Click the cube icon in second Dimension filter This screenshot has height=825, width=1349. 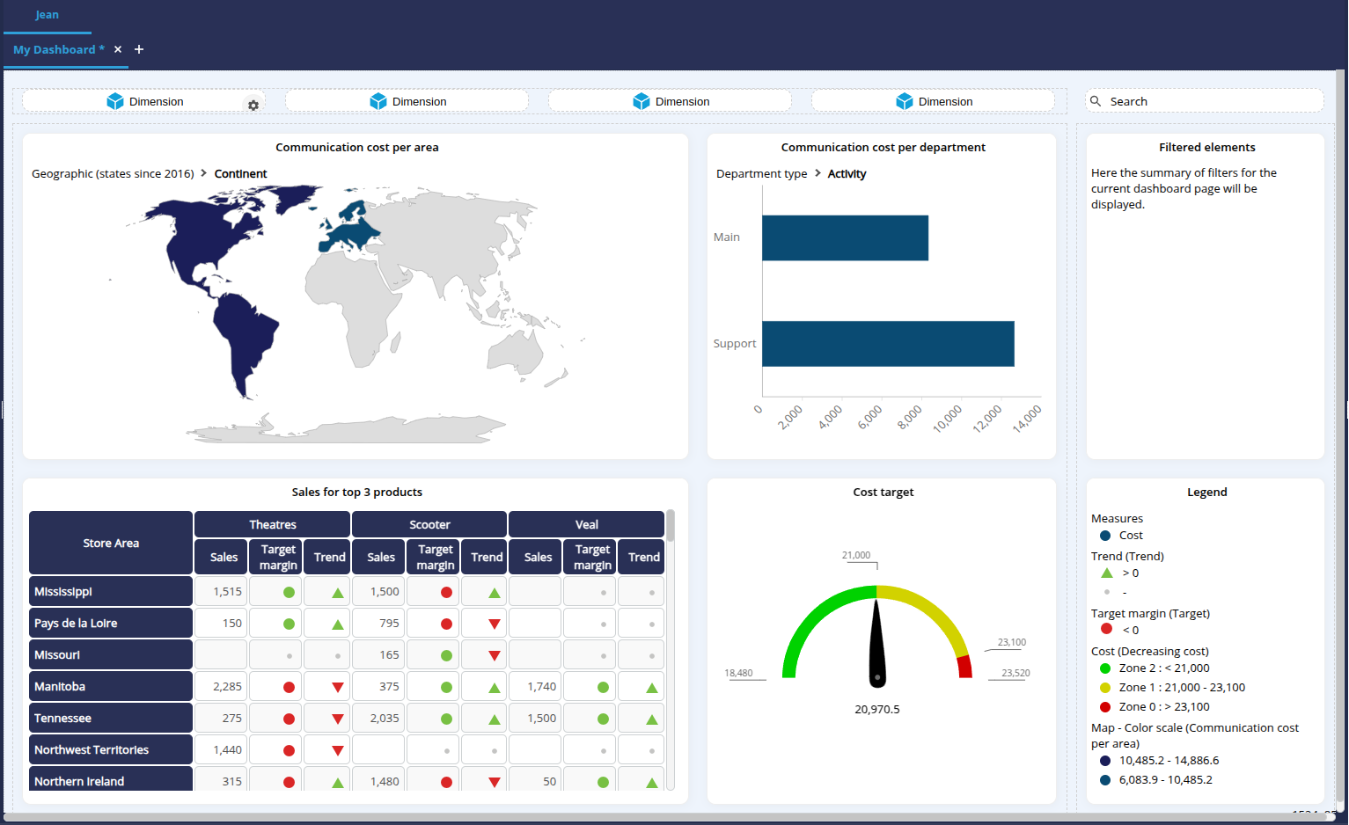[x=378, y=101]
